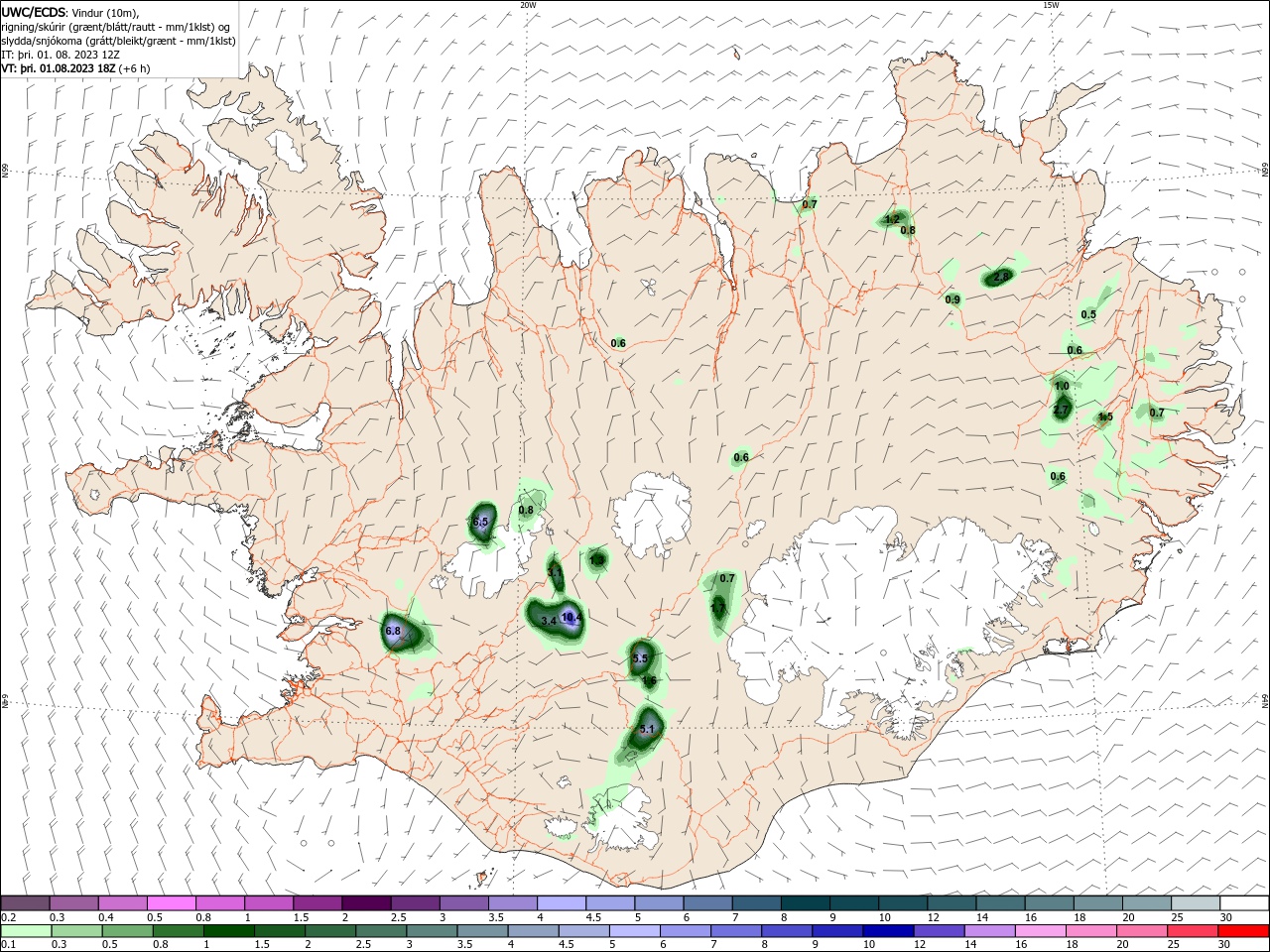Pick the light pink 0.5 swatch in the top legend
This screenshot has width=1270, height=952.
point(171,903)
